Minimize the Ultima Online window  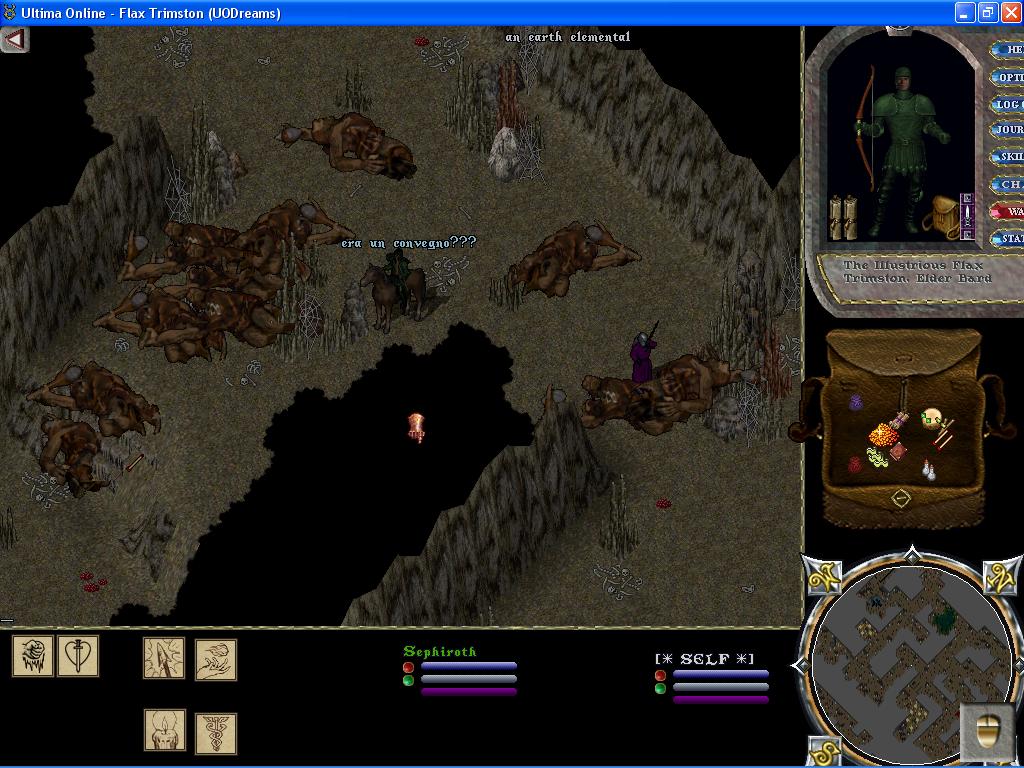[966, 13]
